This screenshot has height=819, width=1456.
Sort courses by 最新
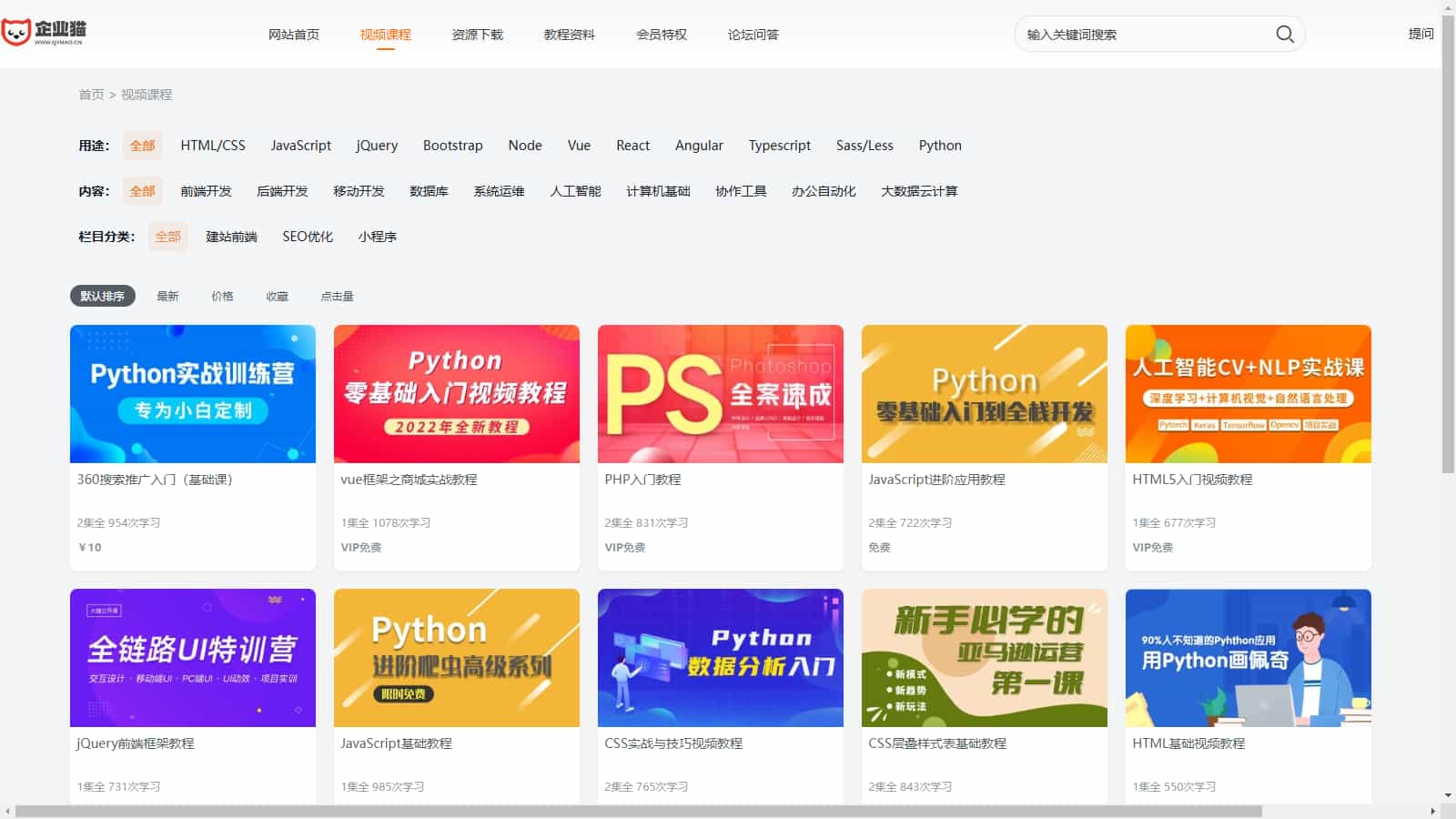[x=167, y=297]
